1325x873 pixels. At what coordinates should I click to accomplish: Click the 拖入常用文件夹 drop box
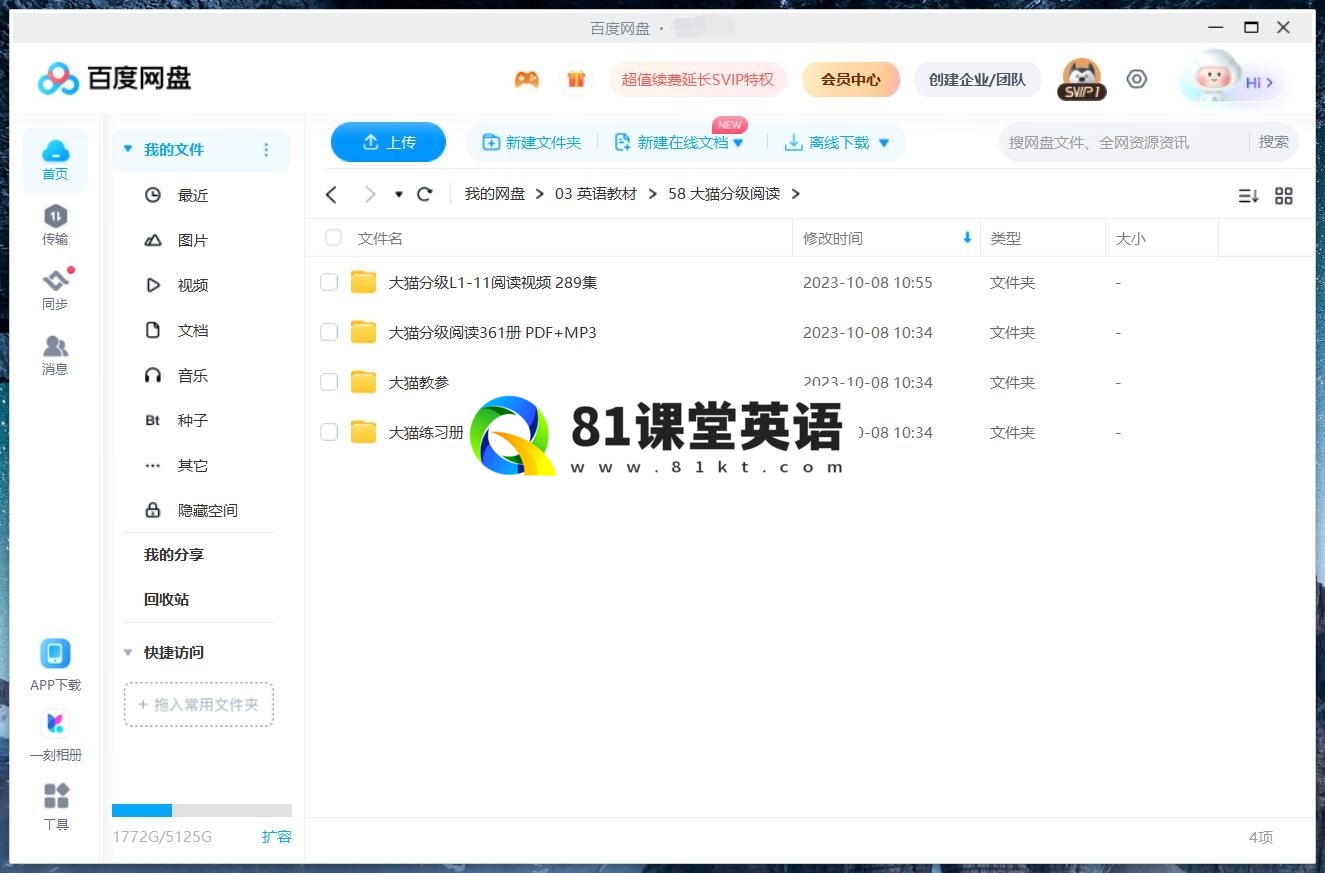pos(199,704)
